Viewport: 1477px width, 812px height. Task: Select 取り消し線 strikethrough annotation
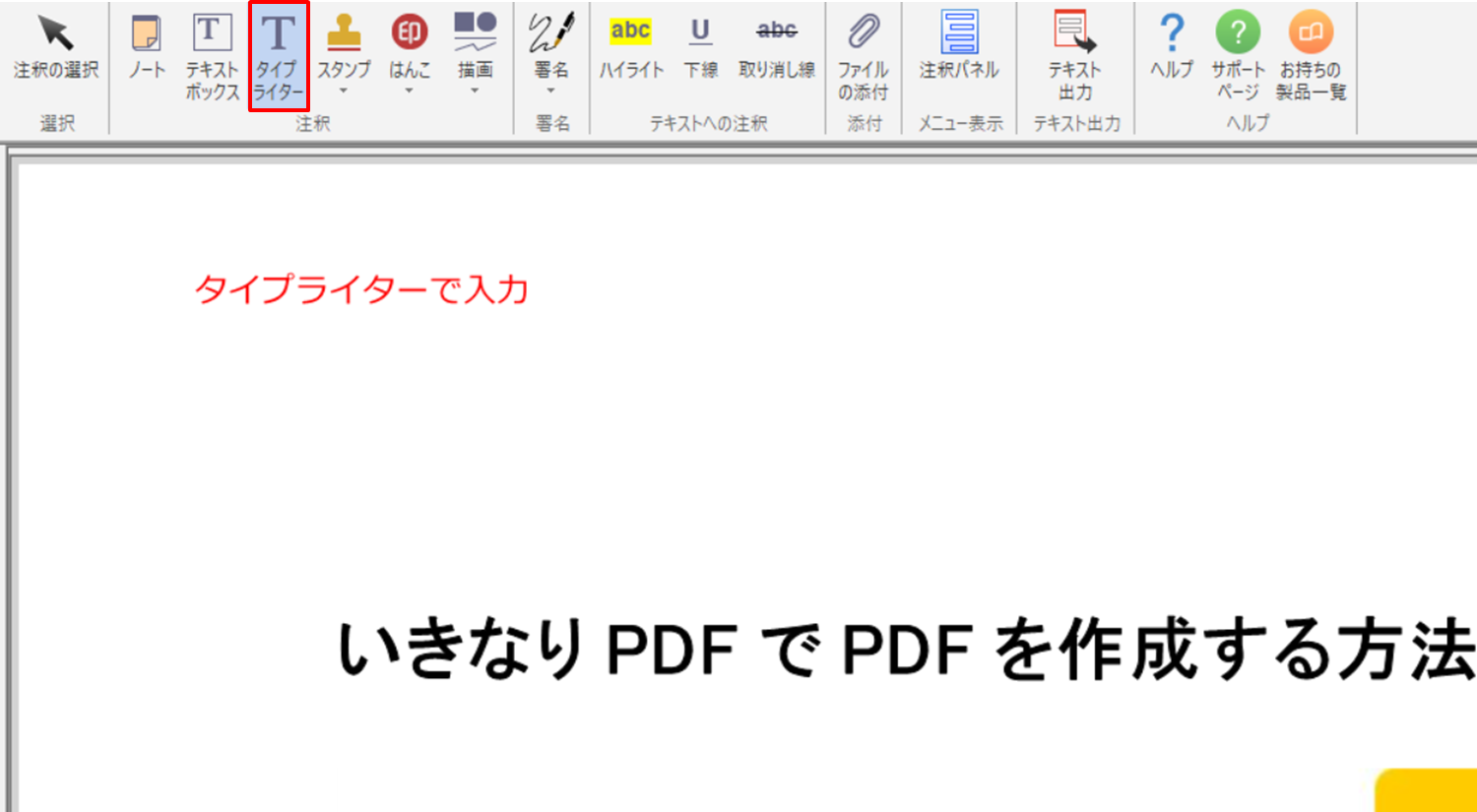coord(777,46)
